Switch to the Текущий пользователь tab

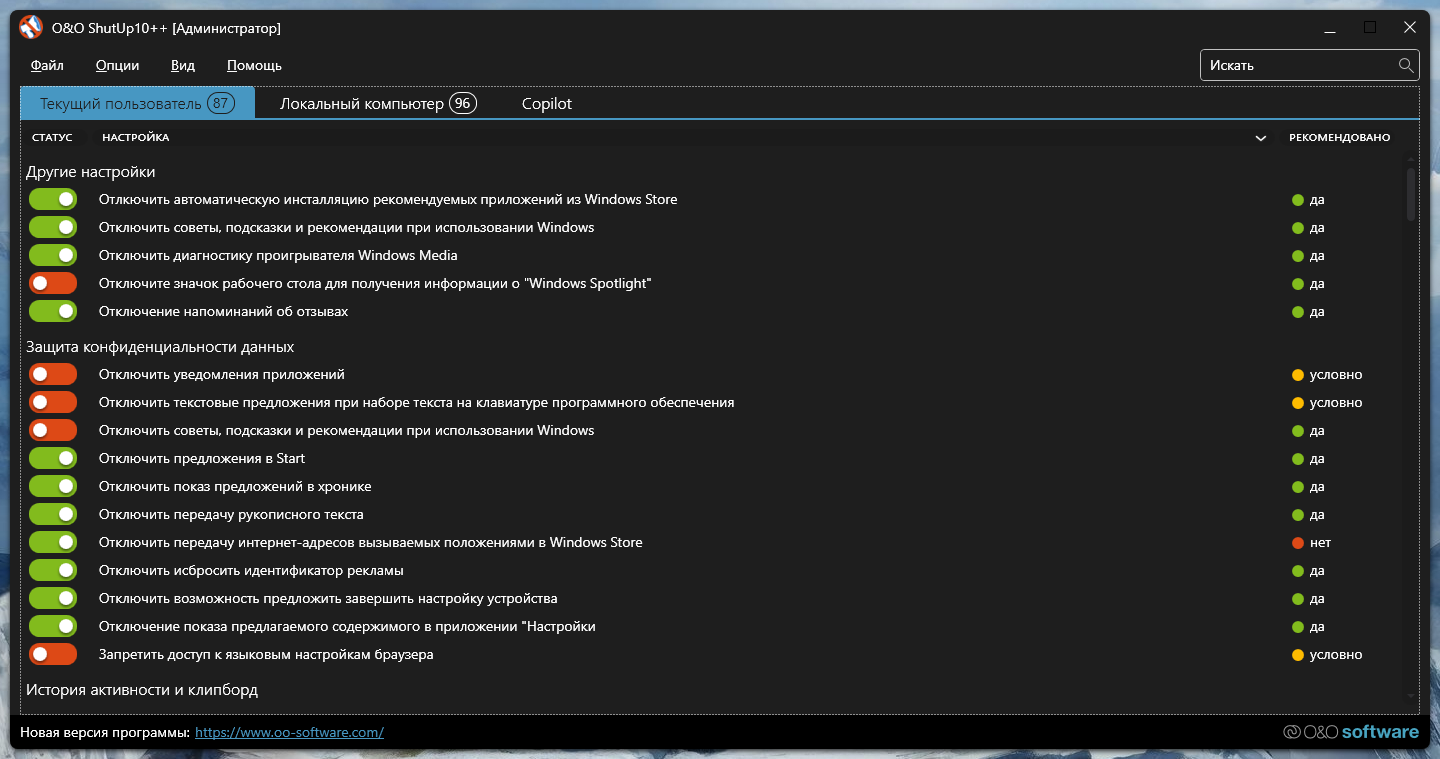pyautogui.click(x=138, y=103)
